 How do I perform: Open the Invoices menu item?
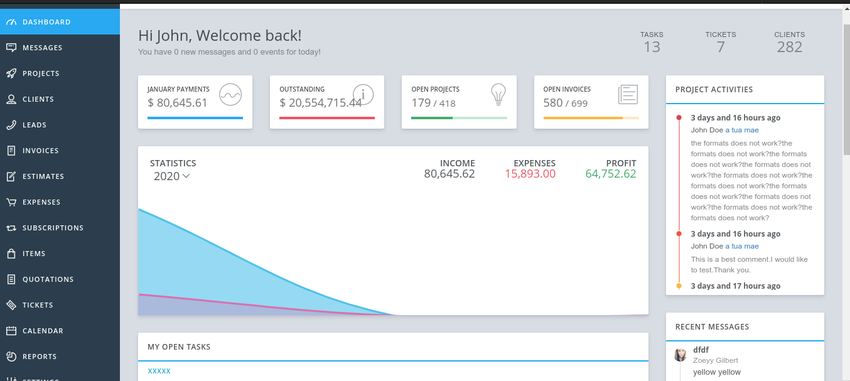point(60,151)
